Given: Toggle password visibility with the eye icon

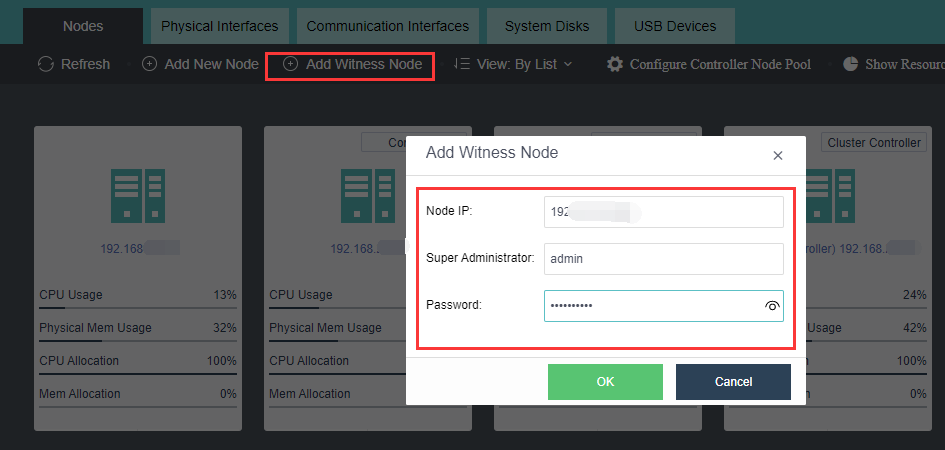Looking at the screenshot, I should (771, 307).
